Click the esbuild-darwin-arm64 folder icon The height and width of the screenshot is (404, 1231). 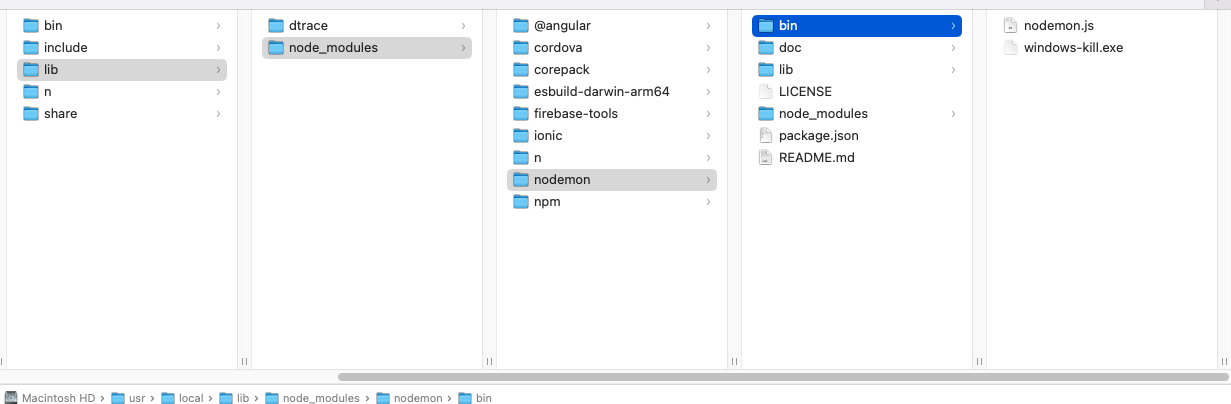click(x=520, y=91)
